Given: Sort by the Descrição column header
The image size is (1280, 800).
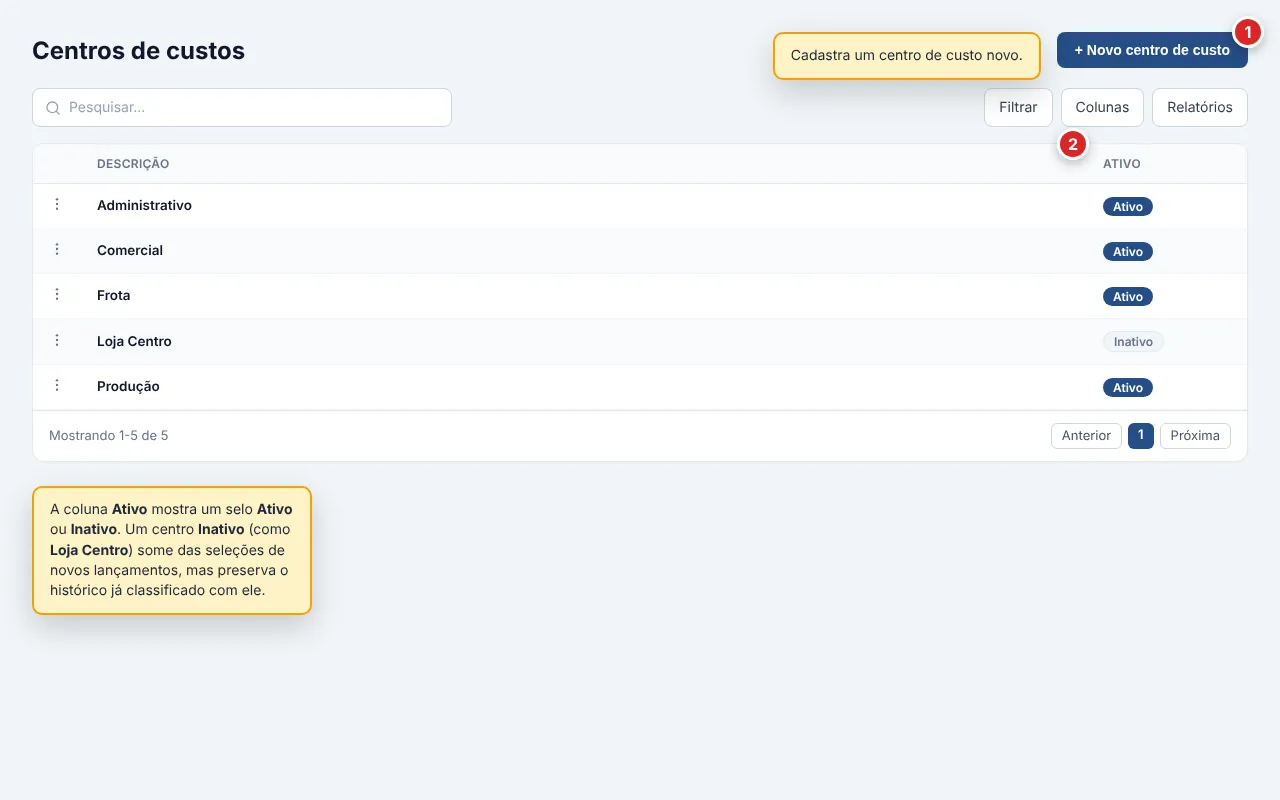Looking at the screenshot, I should 133,164.
